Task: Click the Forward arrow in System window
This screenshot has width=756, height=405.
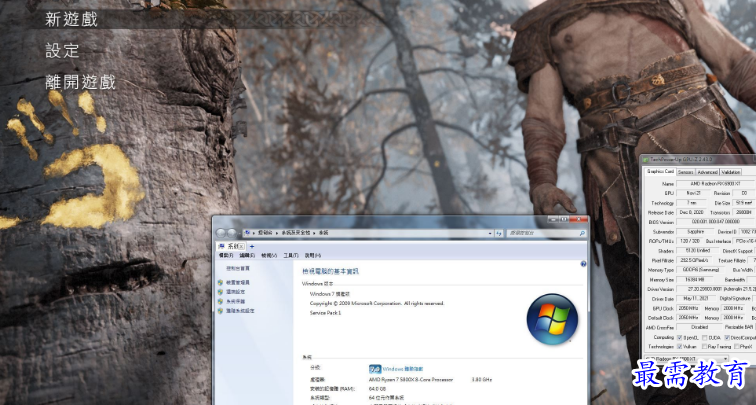Action: [232, 233]
